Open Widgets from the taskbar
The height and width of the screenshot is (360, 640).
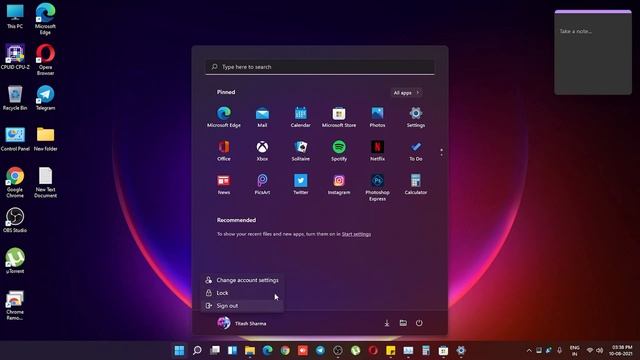click(232, 350)
